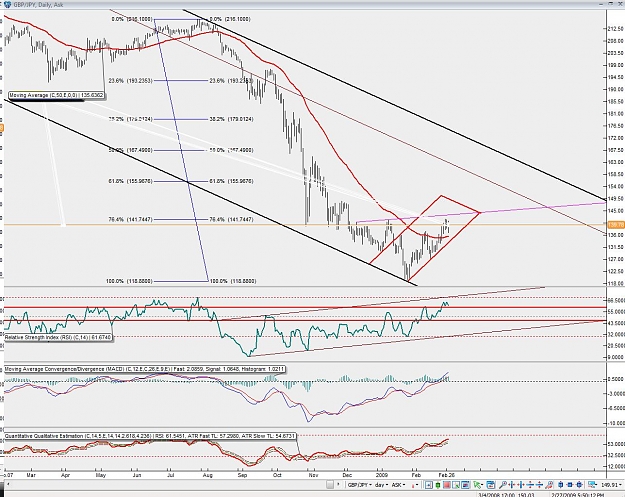Click the Feb 26 label on time axis
This screenshot has width=625, height=497.
pos(446,475)
